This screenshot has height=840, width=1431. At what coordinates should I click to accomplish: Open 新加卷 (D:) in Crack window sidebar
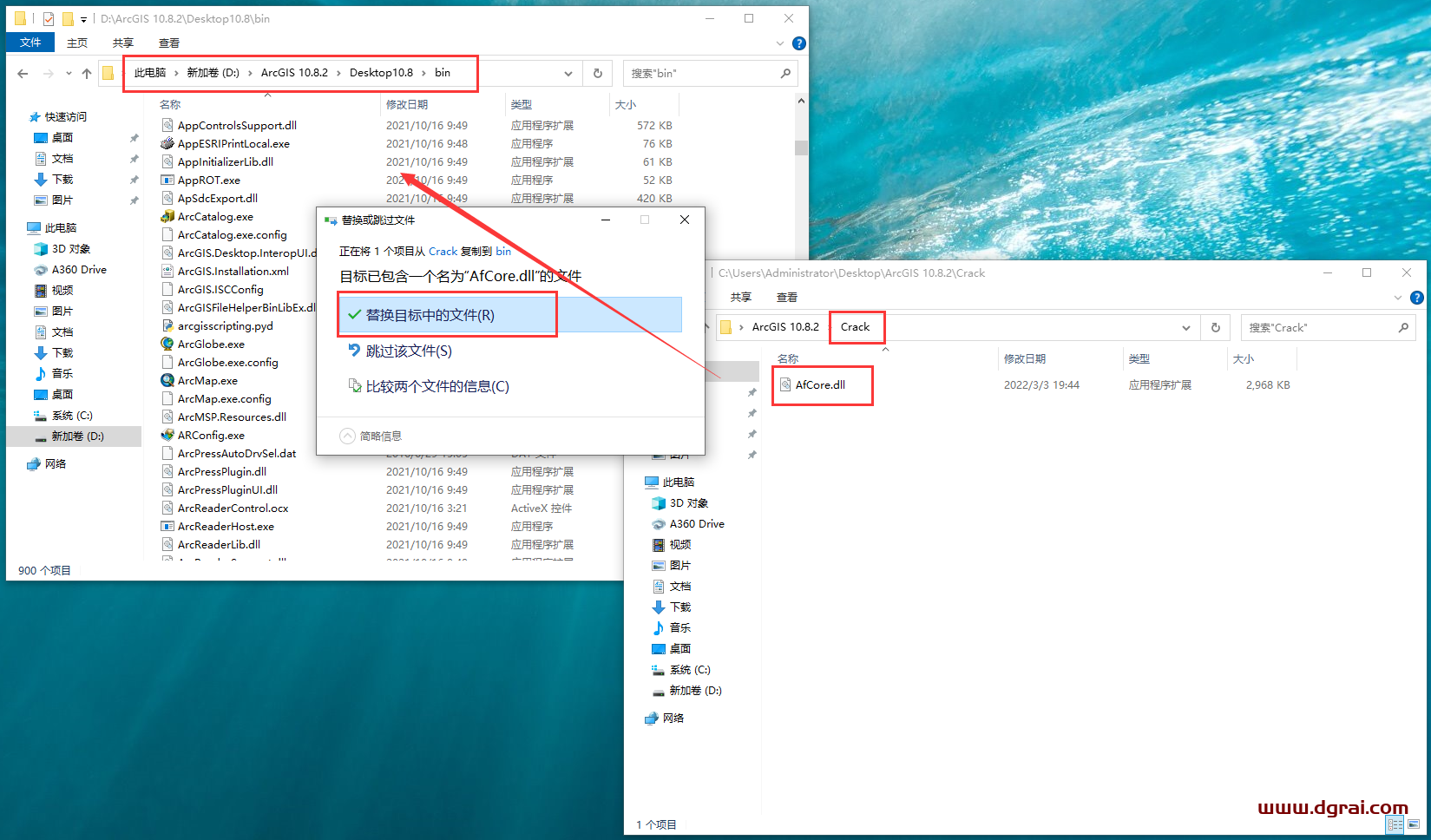tap(695, 690)
